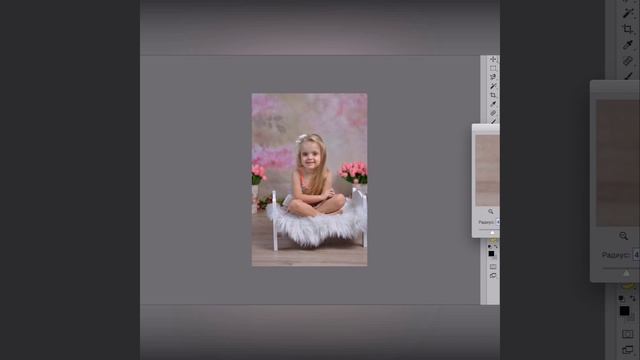
Task: Click the radius slider handle in light dialog
Action: point(492,233)
